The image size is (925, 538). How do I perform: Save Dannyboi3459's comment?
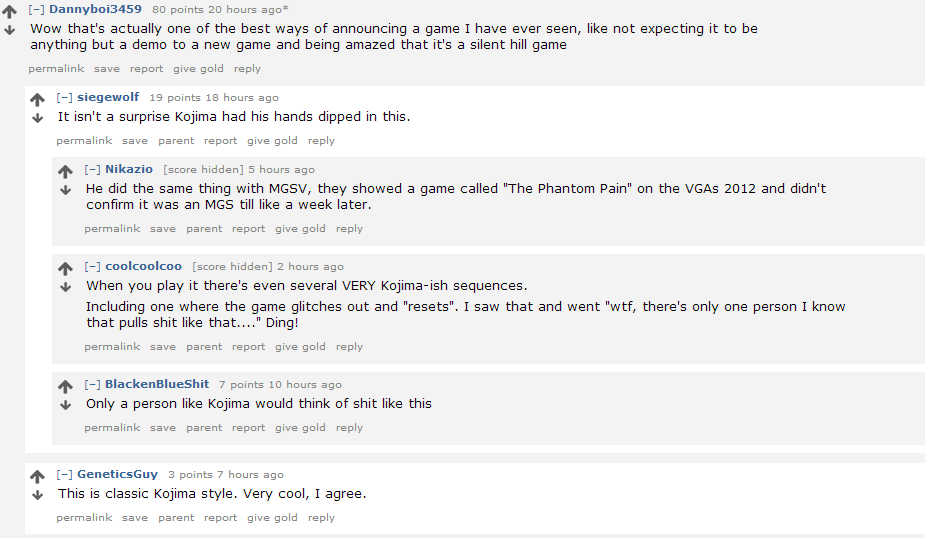tap(106, 68)
